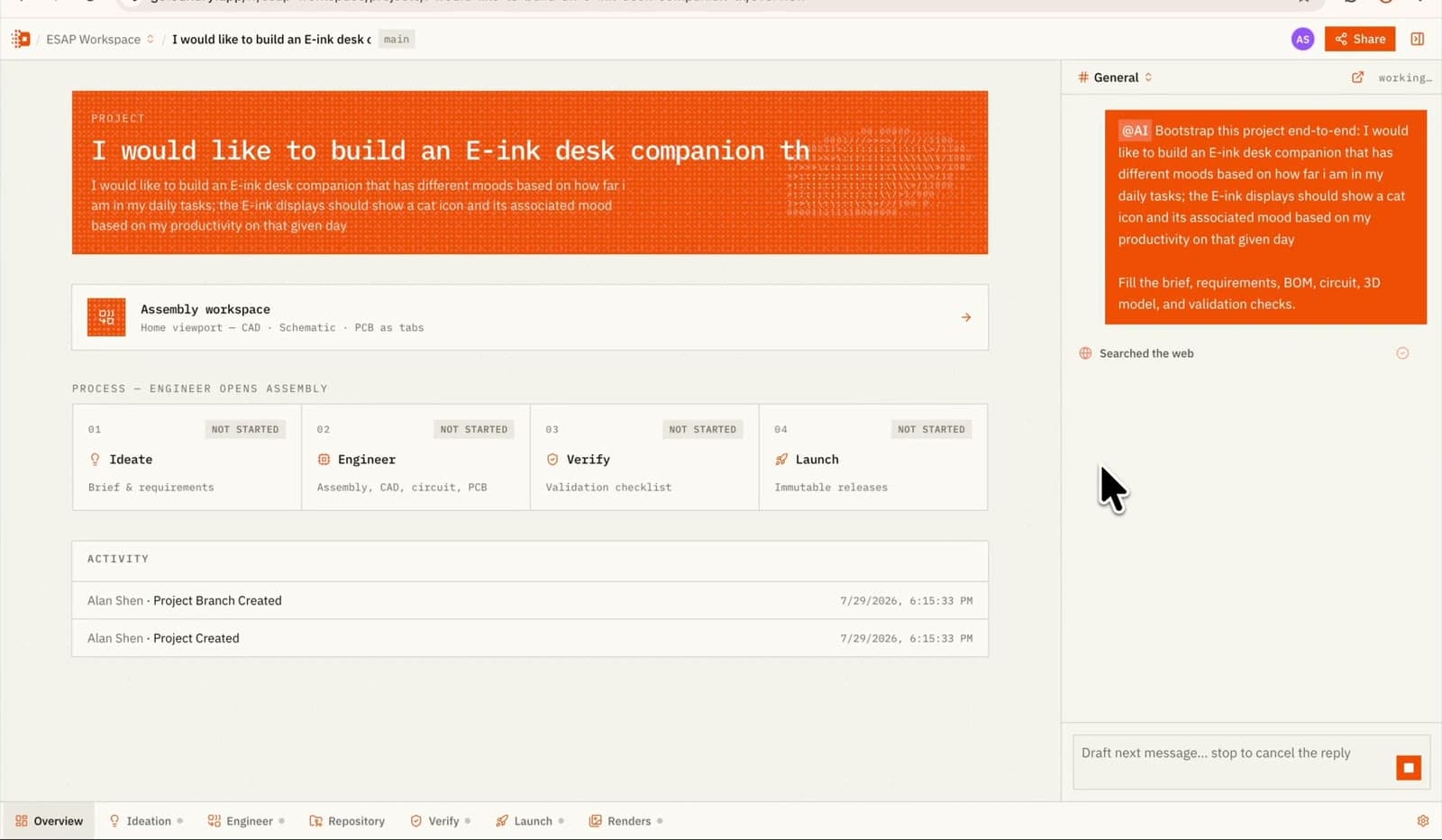The image size is (1442, 840).
Task: Click the globe icon beside Searched the web
Action: pyautogui.click(x=1085, y=353)
